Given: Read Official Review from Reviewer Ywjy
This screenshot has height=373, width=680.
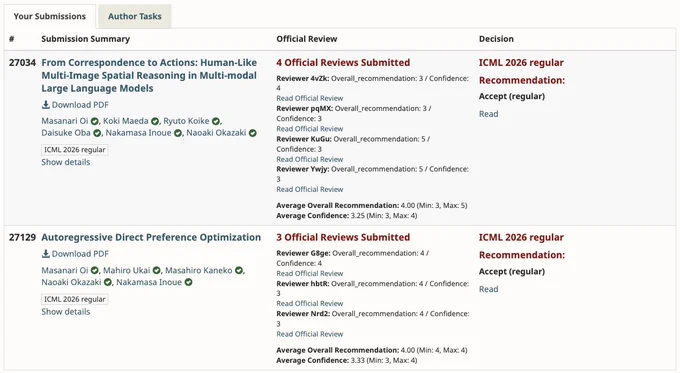Looking at the screenshot, I should [310, 190].
